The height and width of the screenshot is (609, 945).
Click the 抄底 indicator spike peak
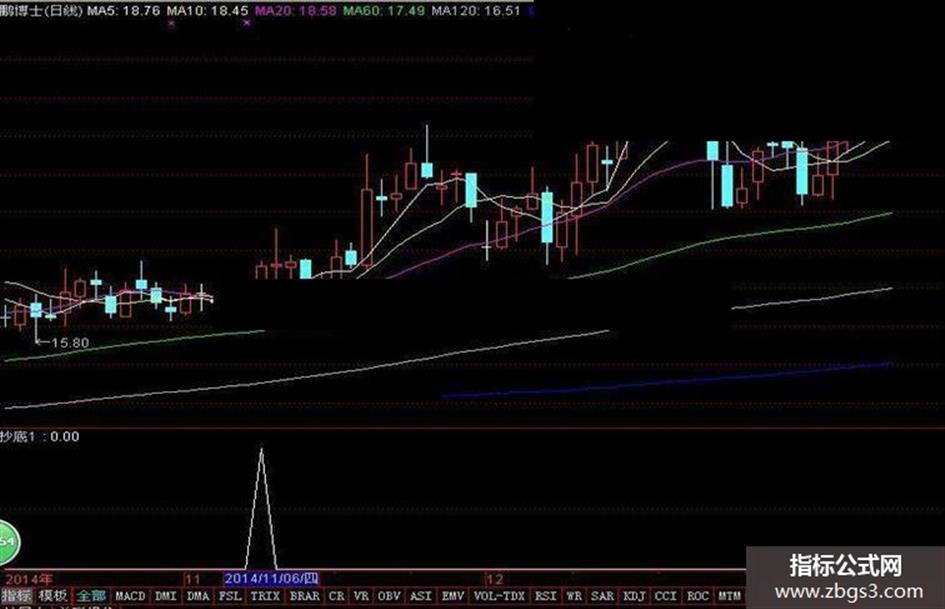coord(261,450)
